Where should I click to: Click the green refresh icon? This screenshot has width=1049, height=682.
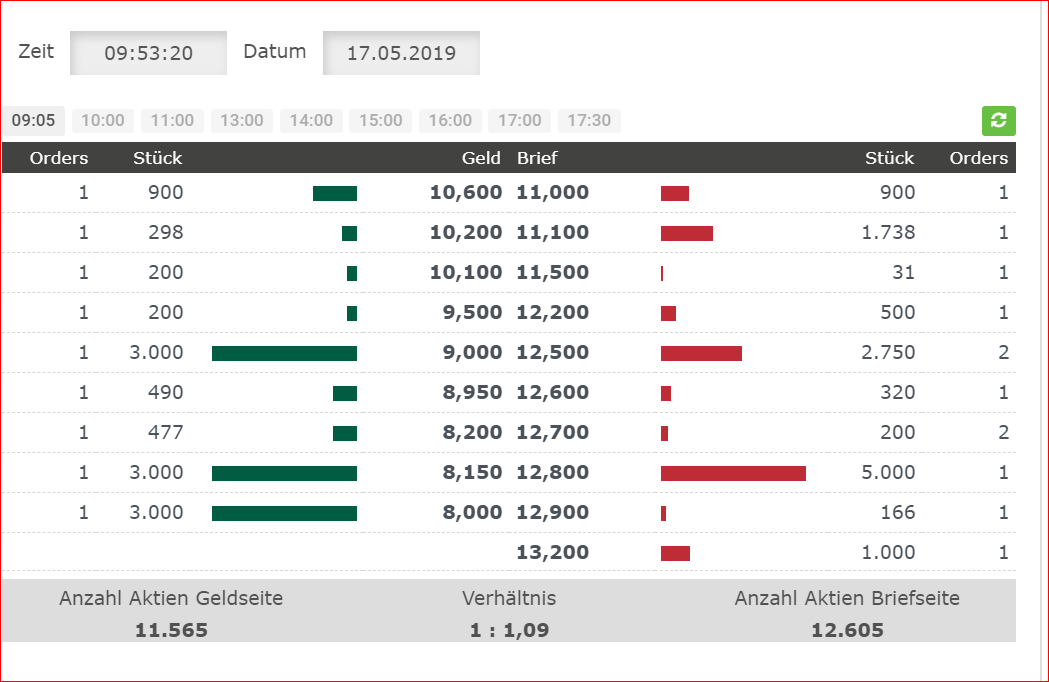pos(998,121)
